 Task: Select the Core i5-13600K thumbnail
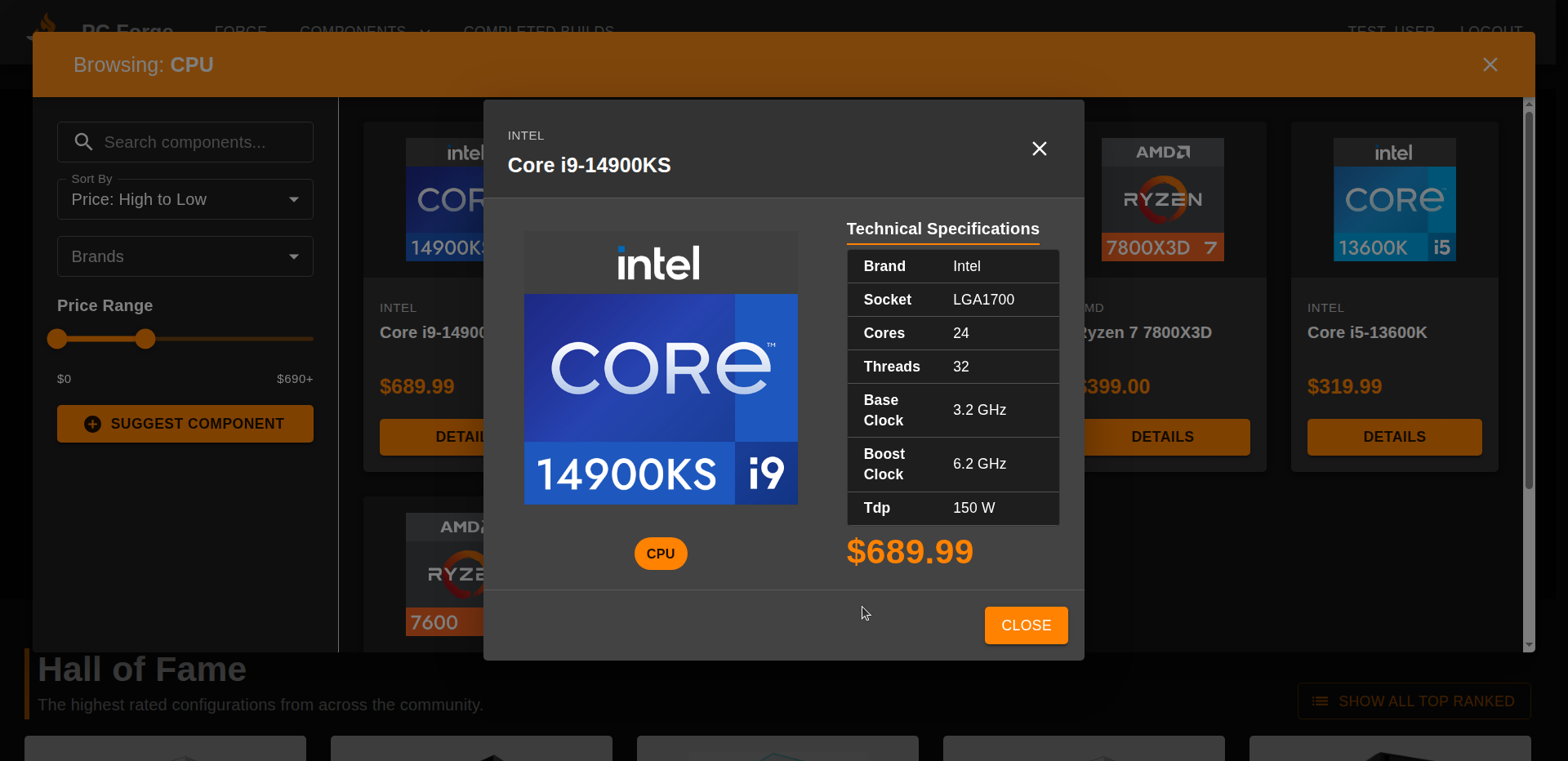(x=1394, y=199)
